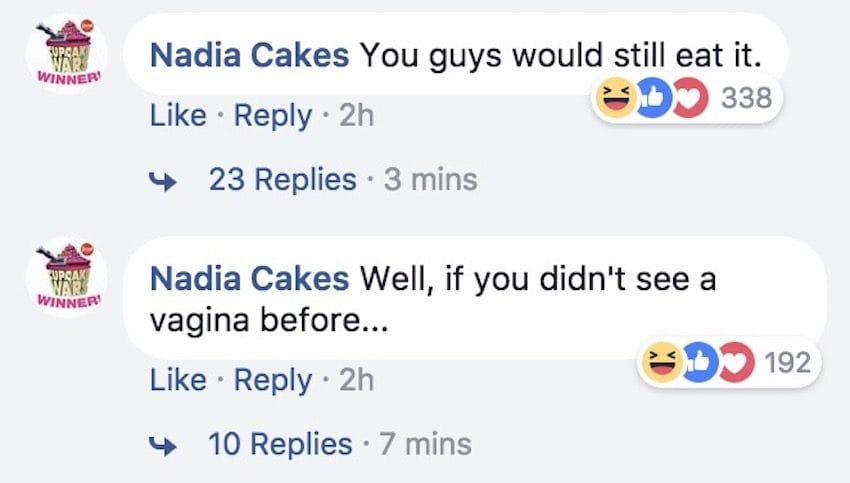
Task: Expand the 23 Replies thread
Action: pos(282,179)
